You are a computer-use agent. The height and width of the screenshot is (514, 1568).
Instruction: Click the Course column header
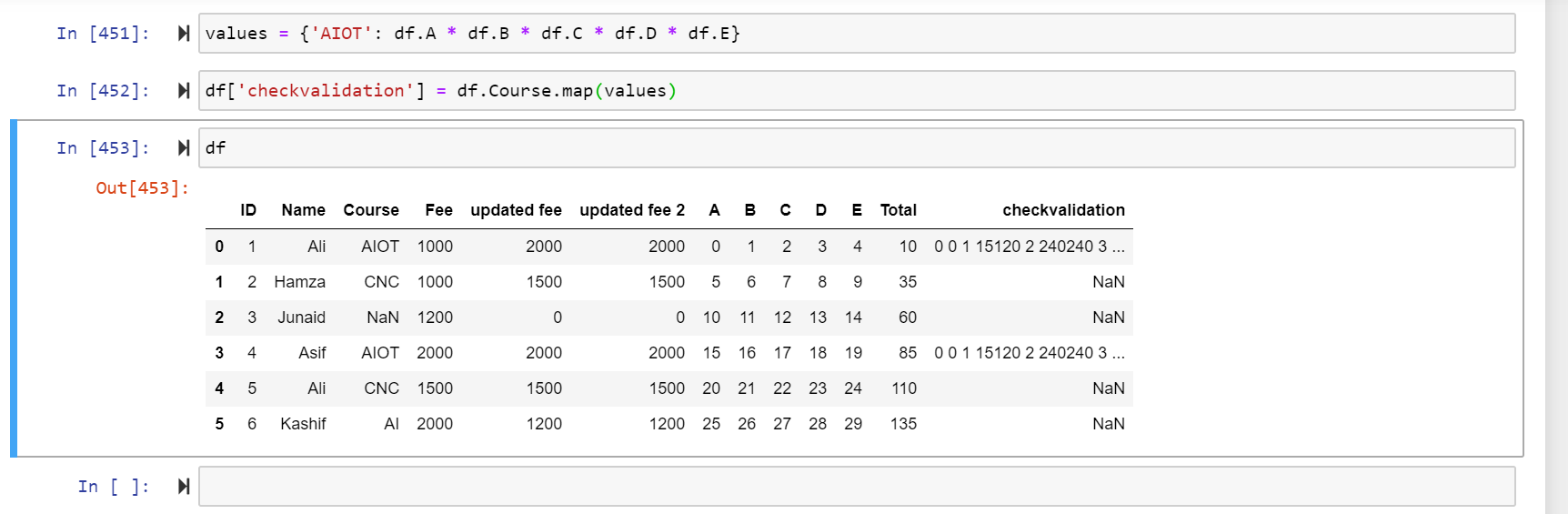point(370,210)
